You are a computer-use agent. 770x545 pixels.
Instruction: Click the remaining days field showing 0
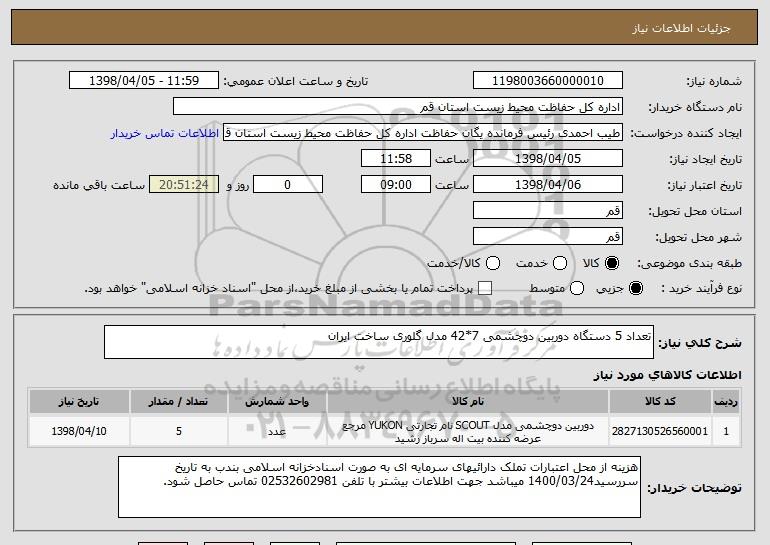point(288,185)
